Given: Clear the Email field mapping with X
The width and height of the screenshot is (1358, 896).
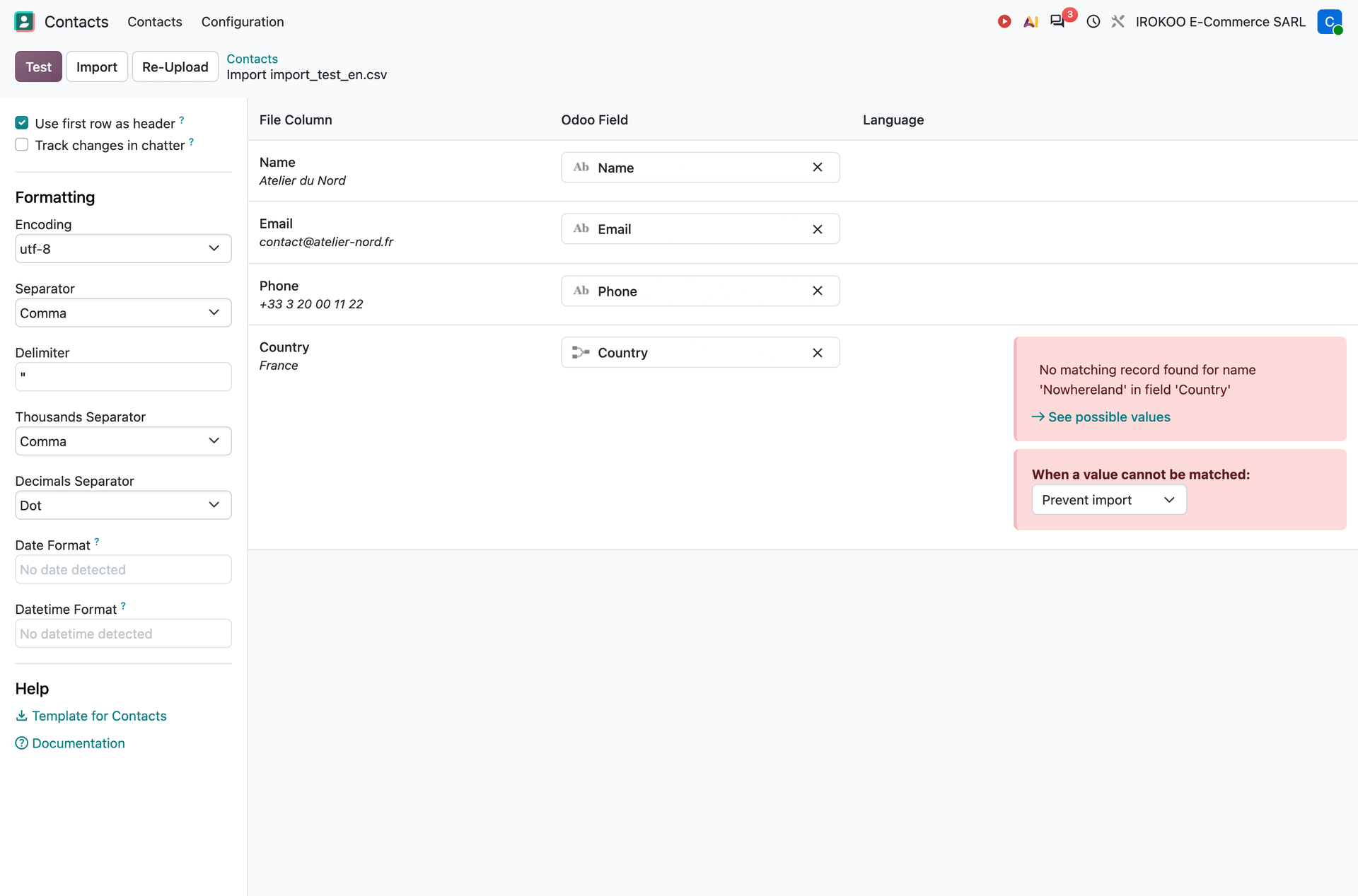Looking at the screenshot, I should [x=817, y=229].
